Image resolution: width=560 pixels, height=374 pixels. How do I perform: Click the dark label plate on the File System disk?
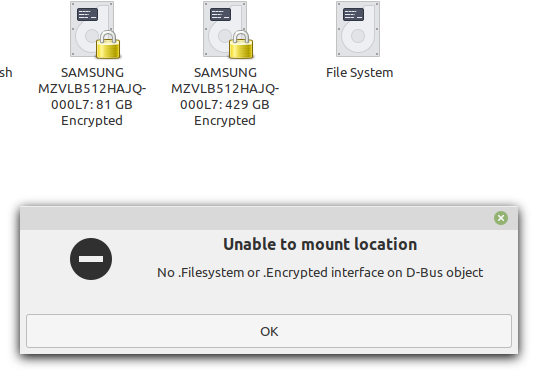(353, 15)
